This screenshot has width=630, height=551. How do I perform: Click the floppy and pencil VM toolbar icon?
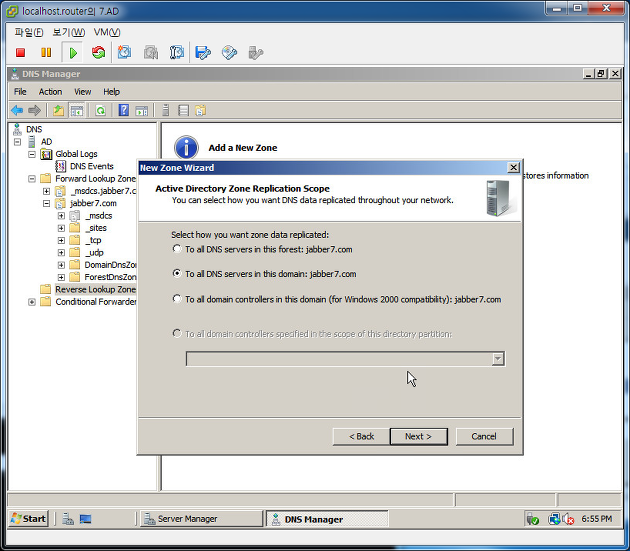203,53
